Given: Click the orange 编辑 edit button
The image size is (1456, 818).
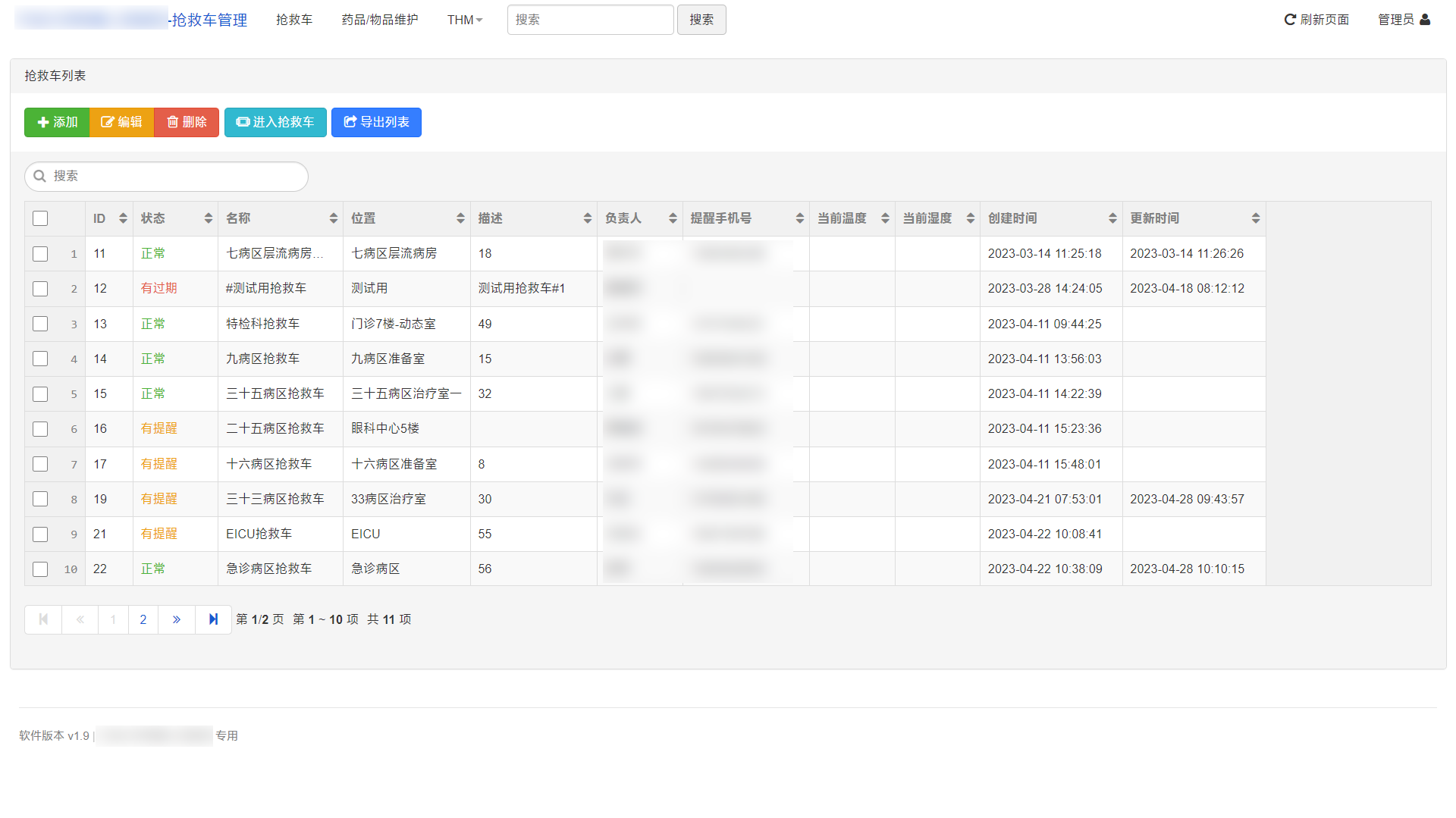Looking at the screenshot, I should coord(121,122).
